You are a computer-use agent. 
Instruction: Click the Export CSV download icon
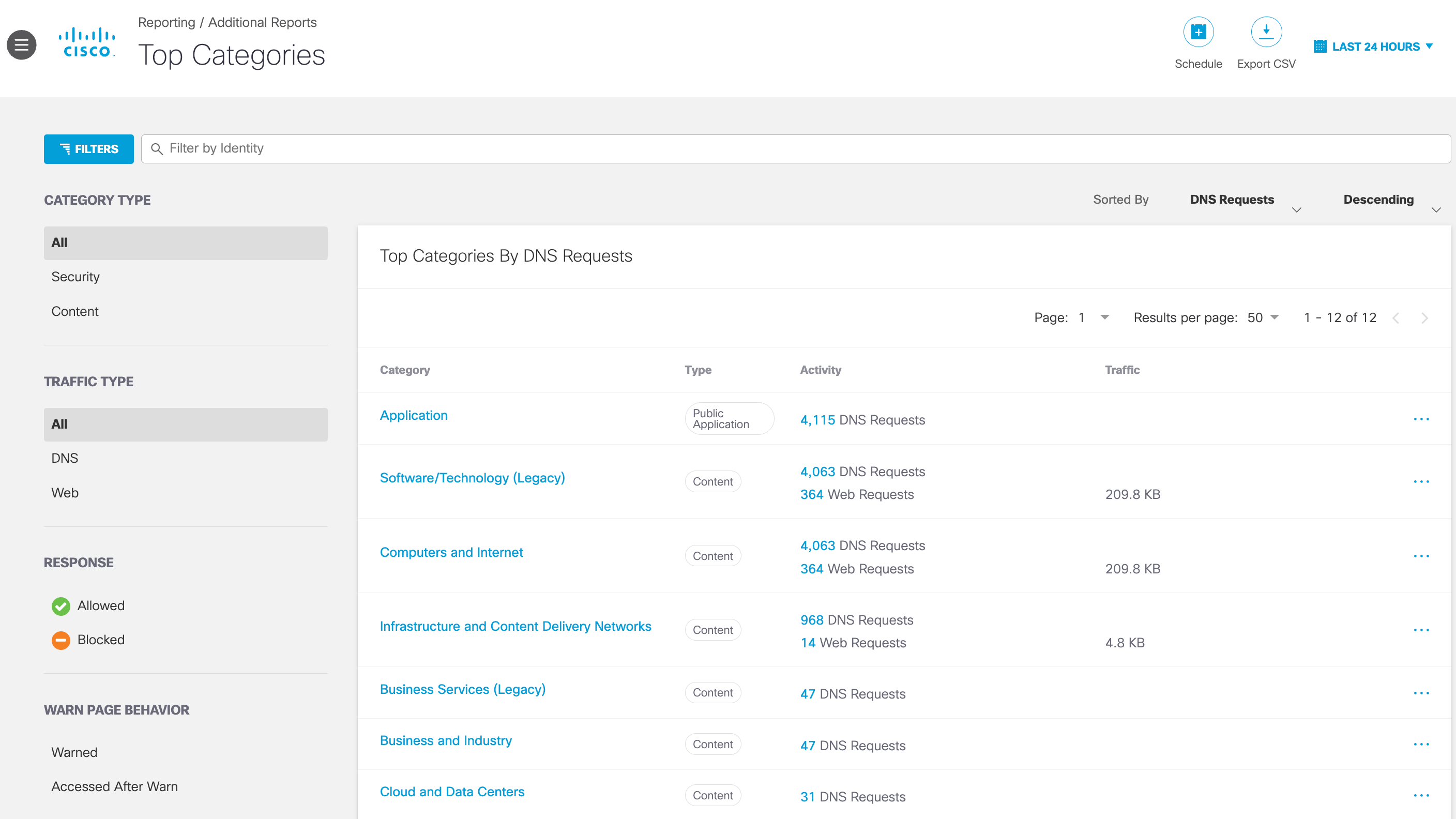(x=1266, y=32)
